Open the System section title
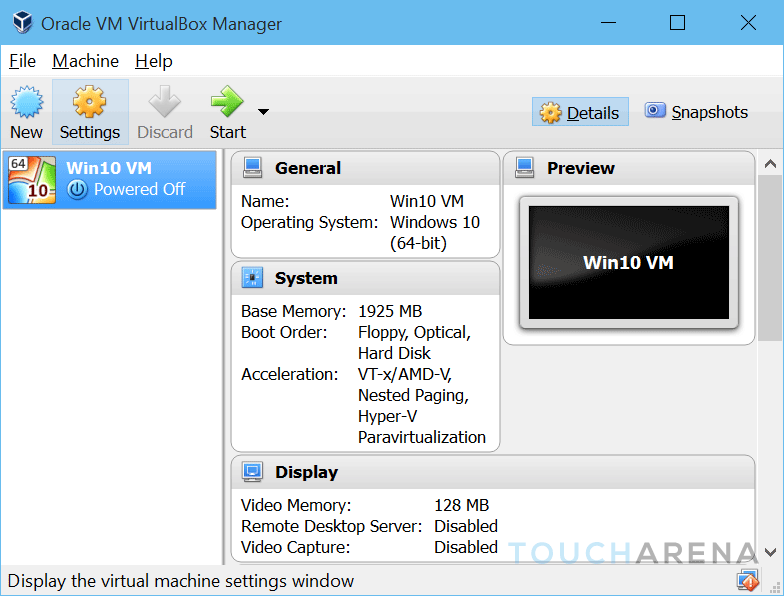The image size is (784, 596). point(306,278)
